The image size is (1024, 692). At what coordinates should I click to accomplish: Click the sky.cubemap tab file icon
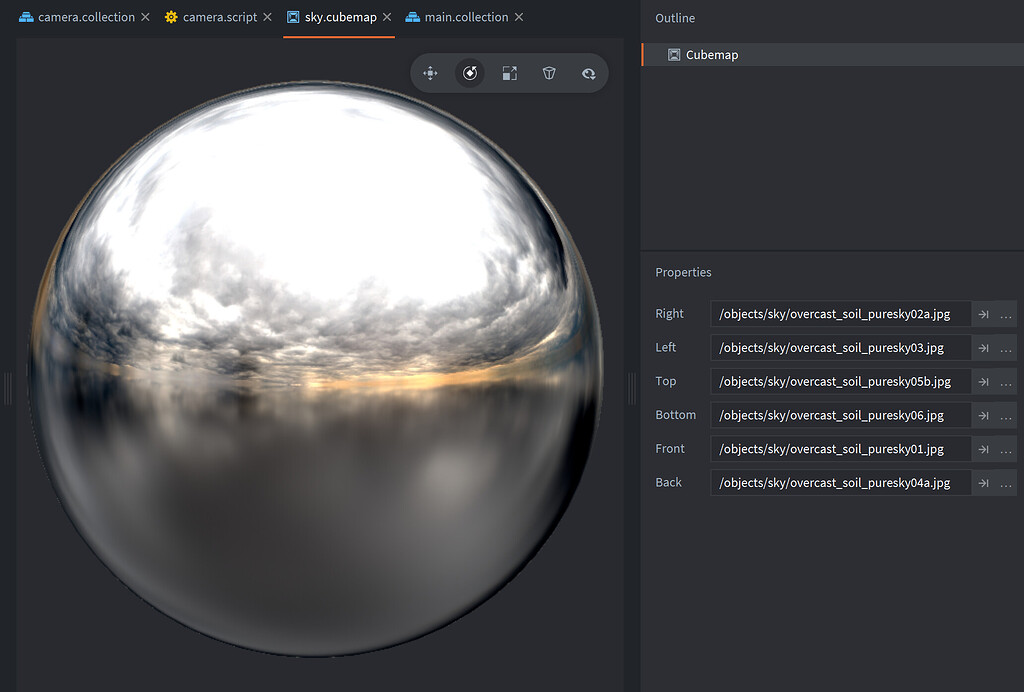click(293, 17)
